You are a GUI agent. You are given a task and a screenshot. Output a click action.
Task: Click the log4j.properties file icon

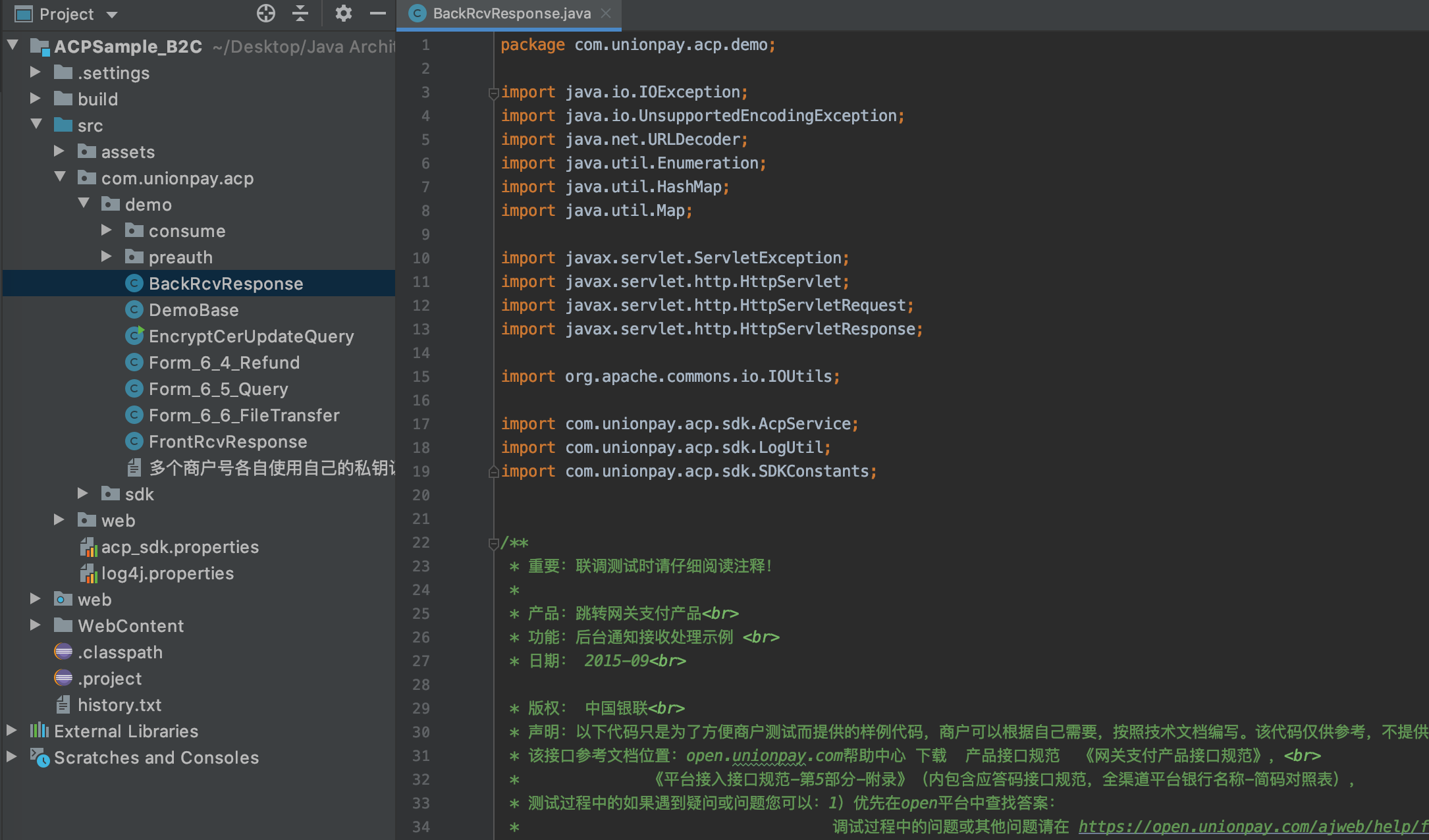(88, 573)
